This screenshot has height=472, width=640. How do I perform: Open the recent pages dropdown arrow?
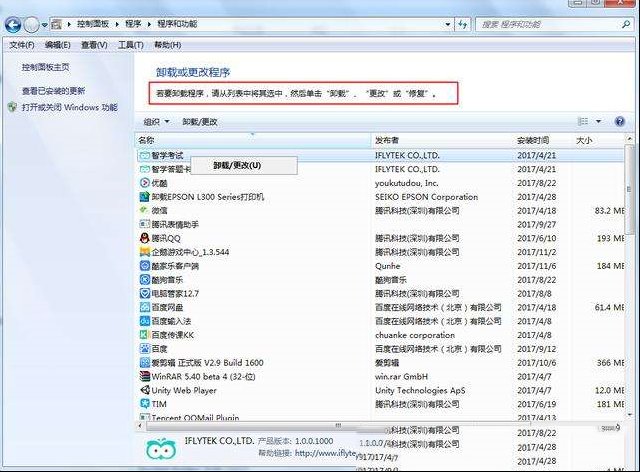(44, 25)
